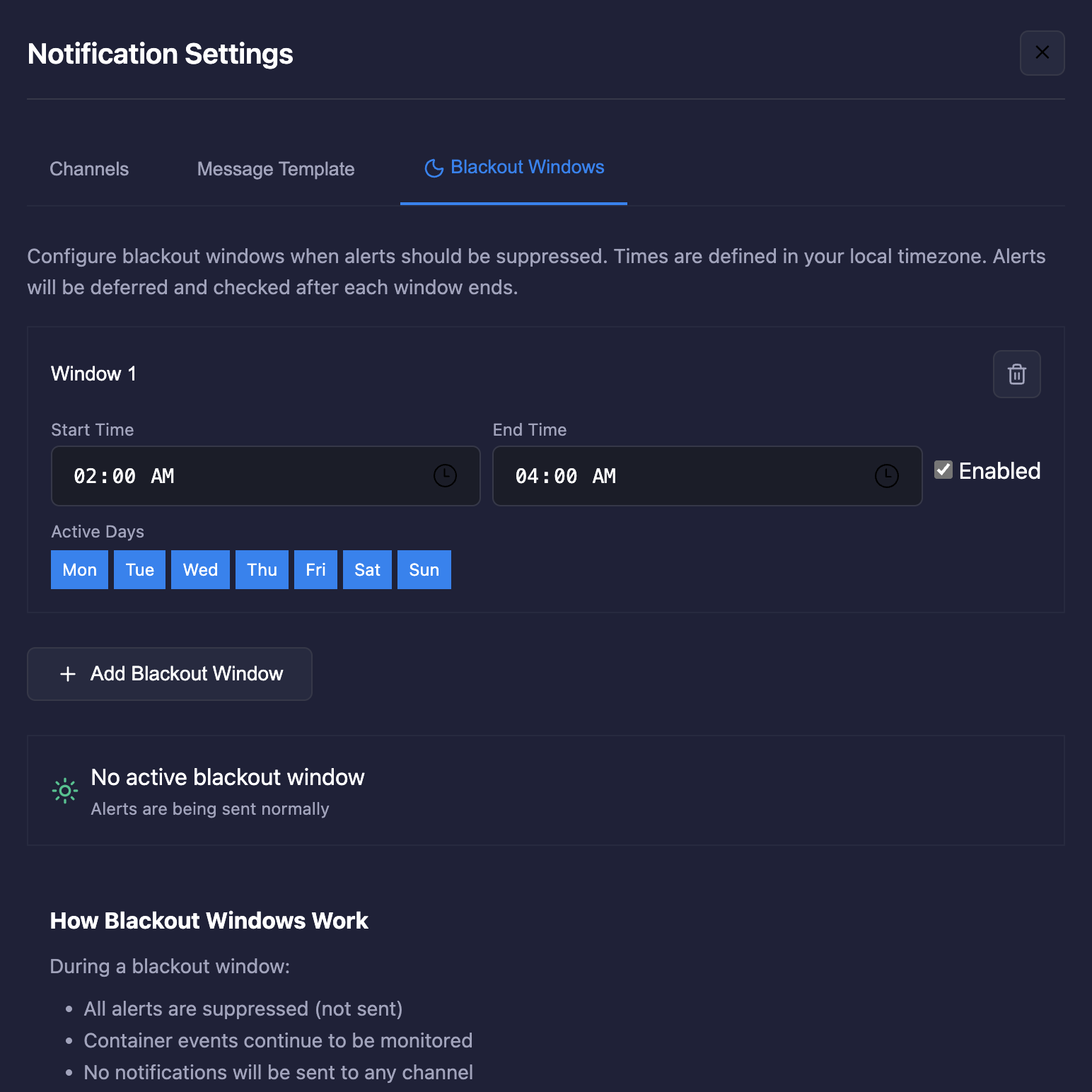Toggle Tue active day
Screen dimensions: 1092x1092
click(139, 570)
